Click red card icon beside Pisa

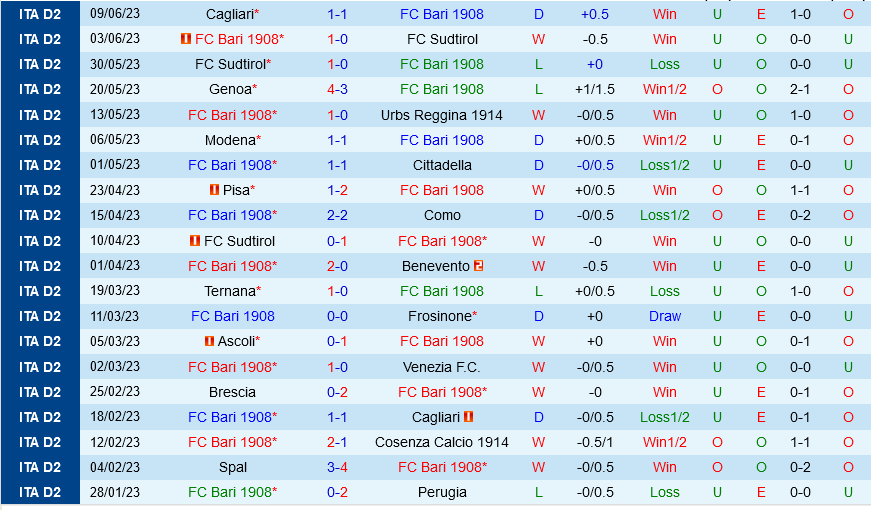[215, 190]
